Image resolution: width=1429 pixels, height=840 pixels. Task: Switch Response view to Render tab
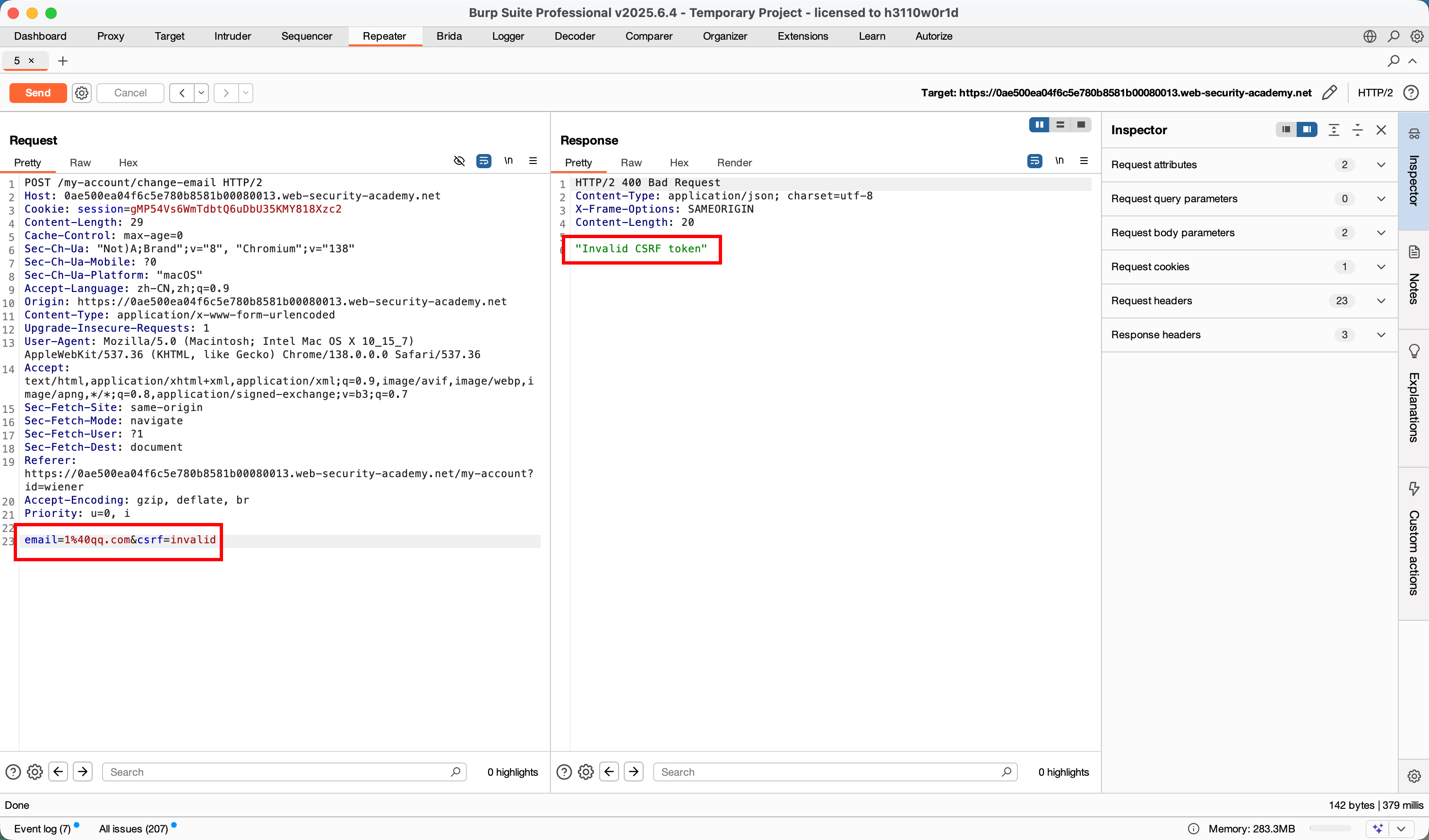tap(734, 163)
